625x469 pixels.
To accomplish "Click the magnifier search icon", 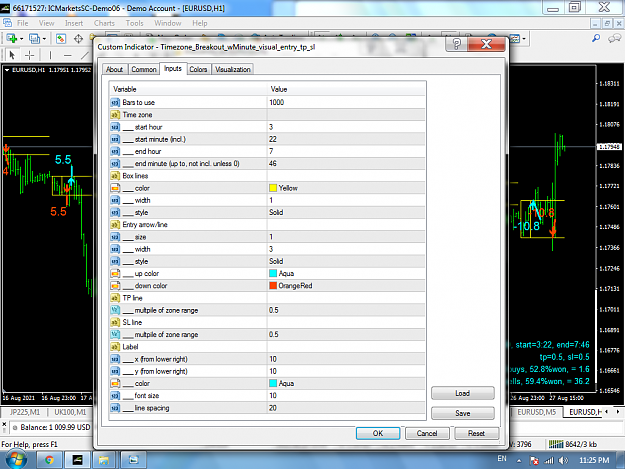I will click(596, 38).
